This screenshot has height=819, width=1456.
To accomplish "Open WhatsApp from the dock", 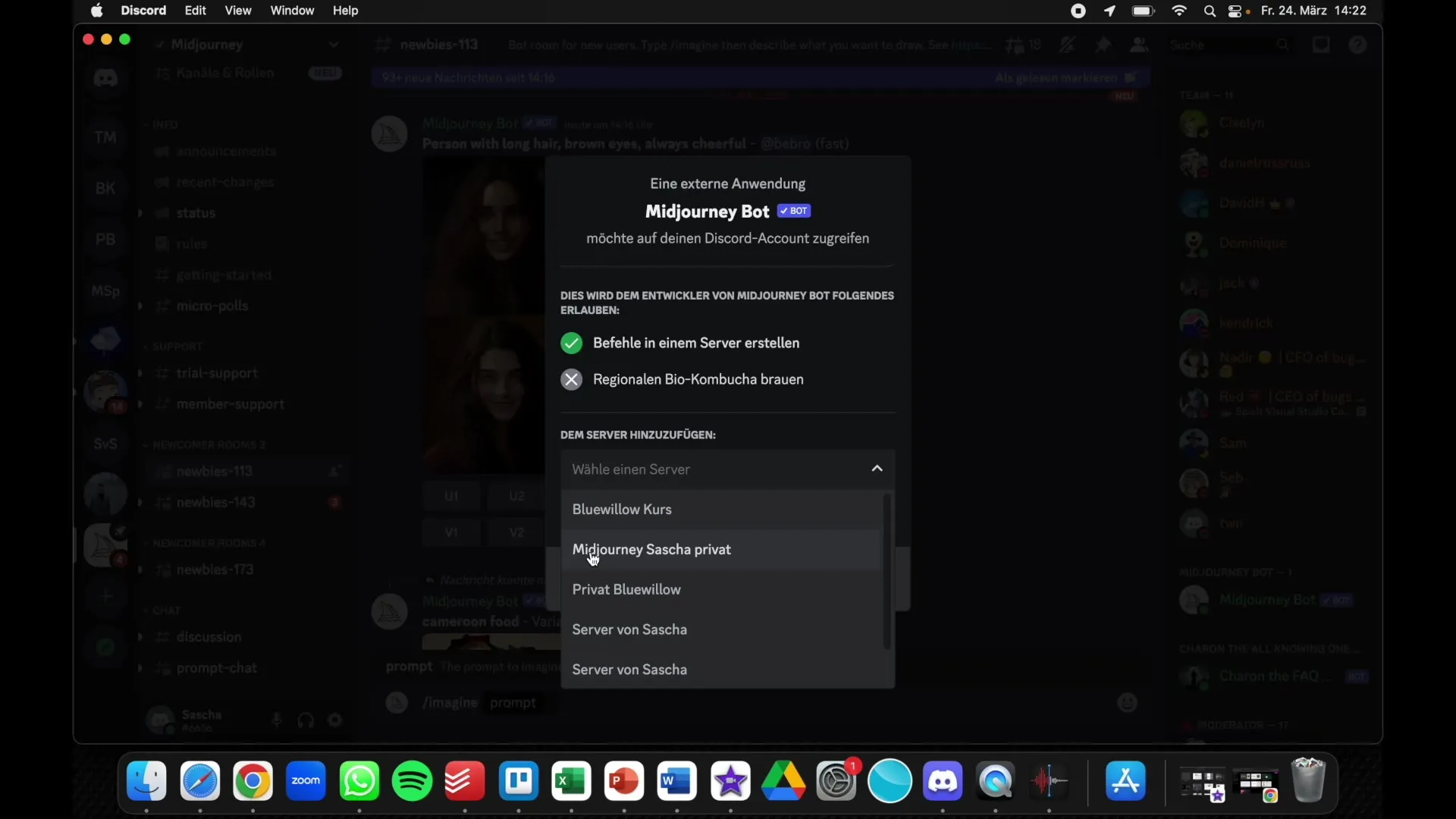I will click(359, 781).
